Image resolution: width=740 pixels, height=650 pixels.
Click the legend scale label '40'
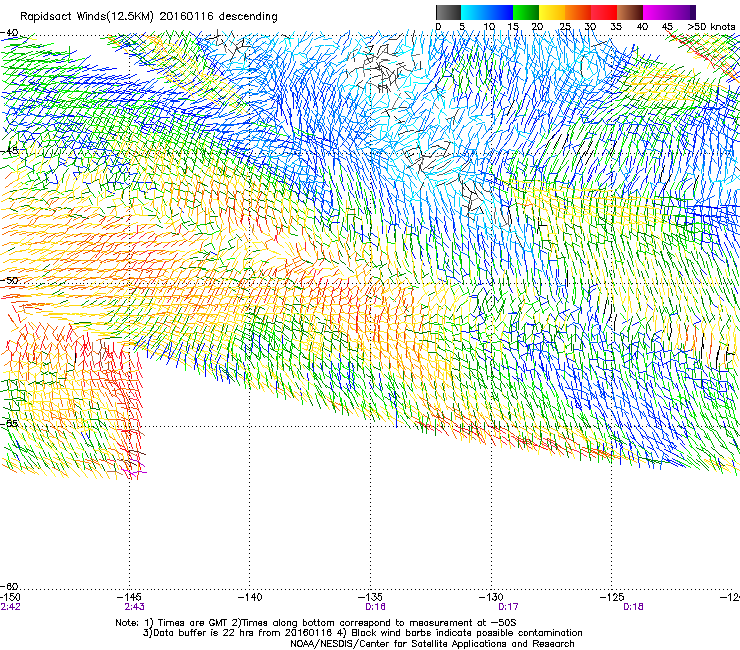[642, 27]
